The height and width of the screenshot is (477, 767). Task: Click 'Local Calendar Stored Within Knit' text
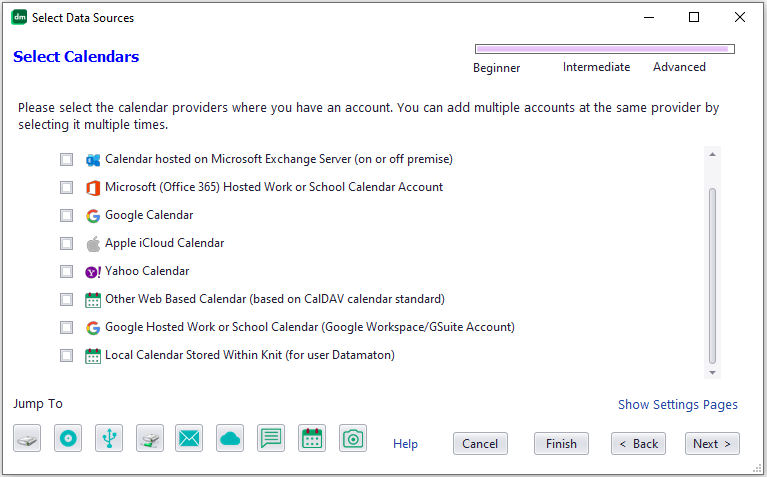pyautogui.click(x=193, y=355)
